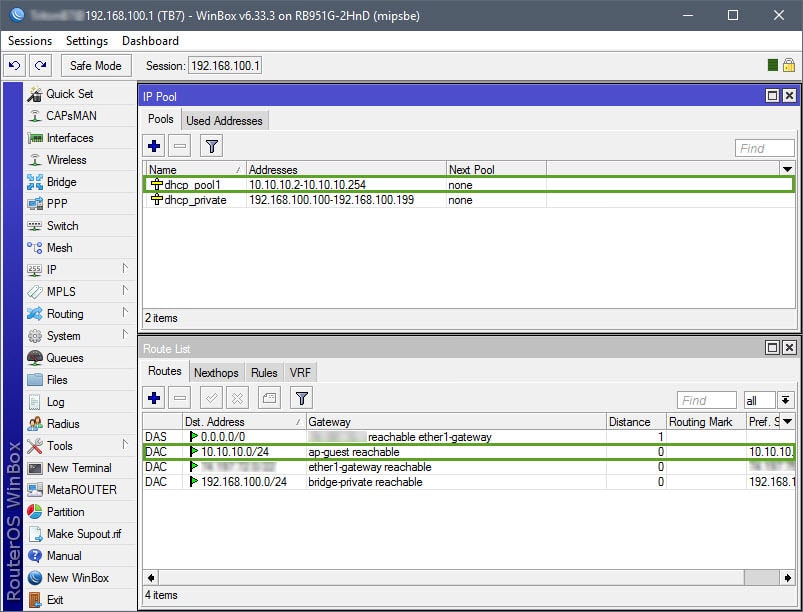Open the Log menu icon
This screenshot has width=803, height=612.
pos(35,402)
